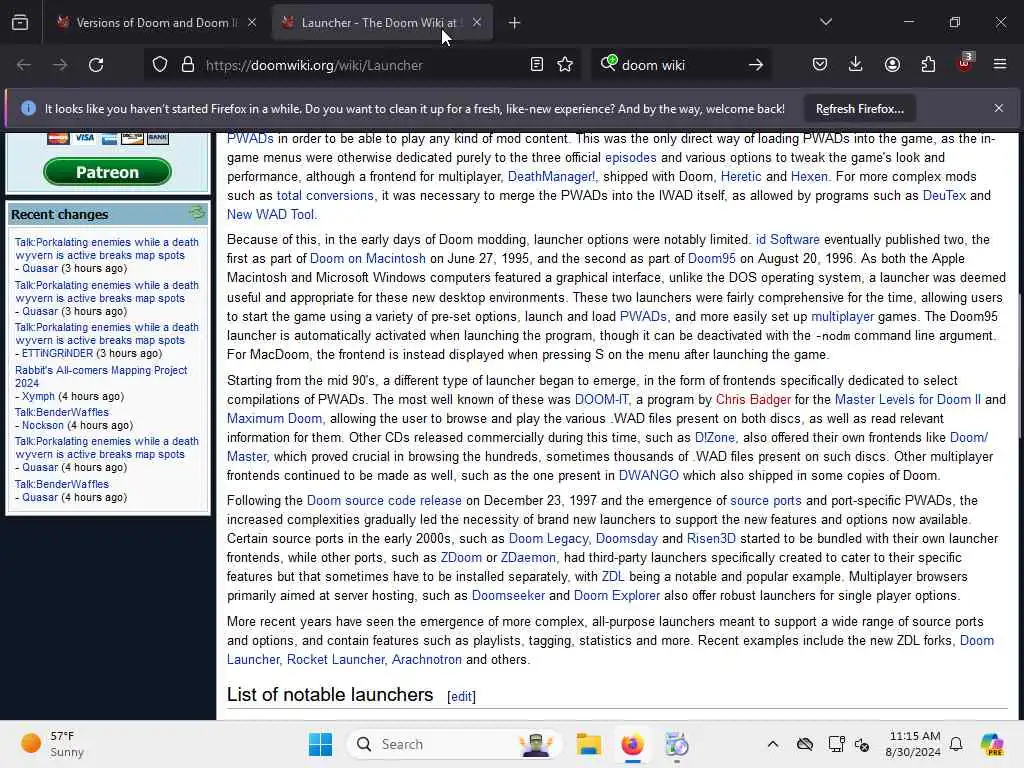Close the Versions of Doom tab
Image resolution: width=1024 pixels, height=768 pixels.
(x=252, y=23)
